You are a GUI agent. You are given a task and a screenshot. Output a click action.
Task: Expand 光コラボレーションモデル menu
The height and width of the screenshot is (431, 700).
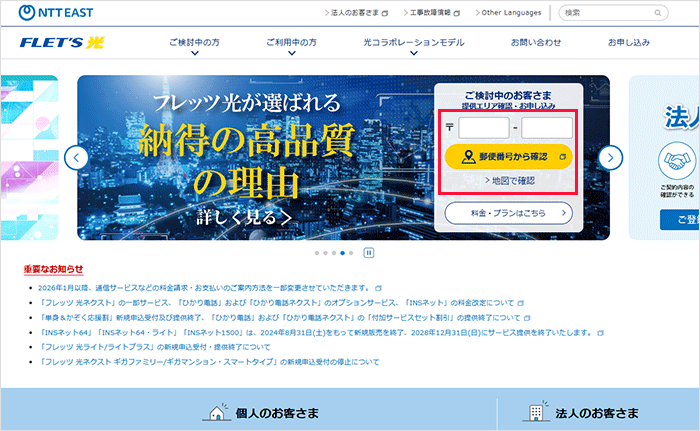point(414,46)
